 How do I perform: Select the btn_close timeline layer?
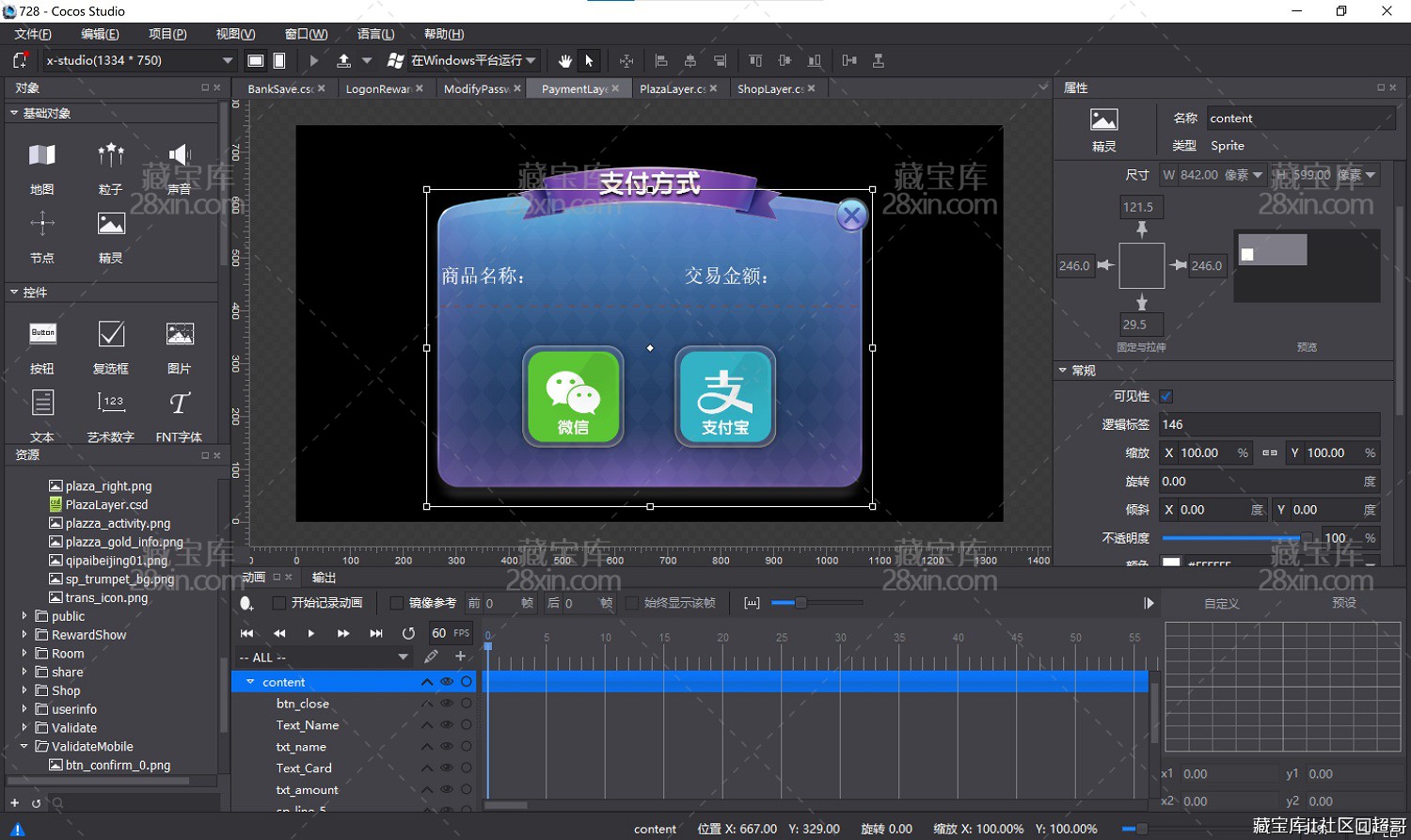point(302,704)
